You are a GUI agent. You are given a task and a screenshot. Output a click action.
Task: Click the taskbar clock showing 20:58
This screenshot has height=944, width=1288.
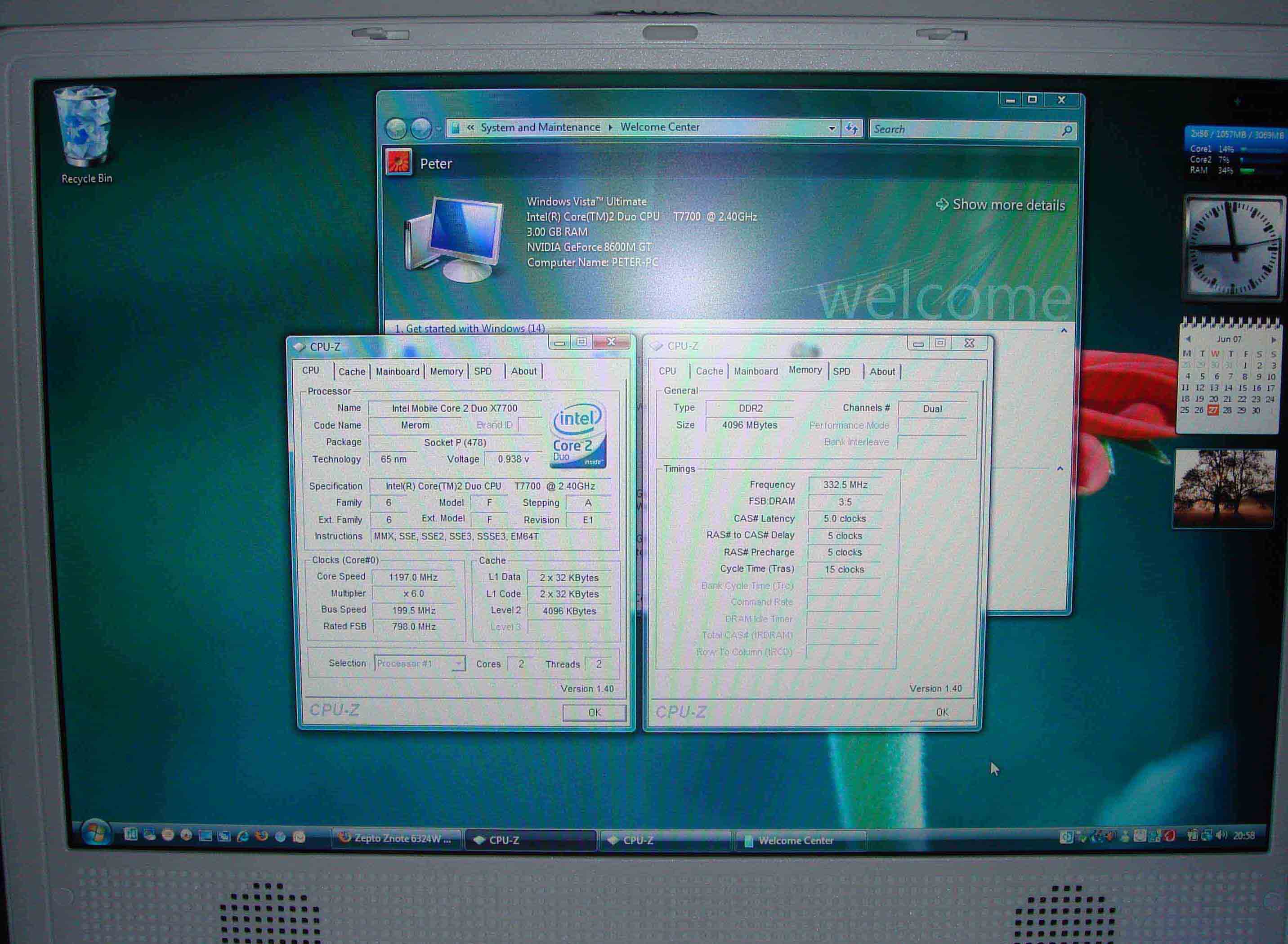click(1244, 835)
